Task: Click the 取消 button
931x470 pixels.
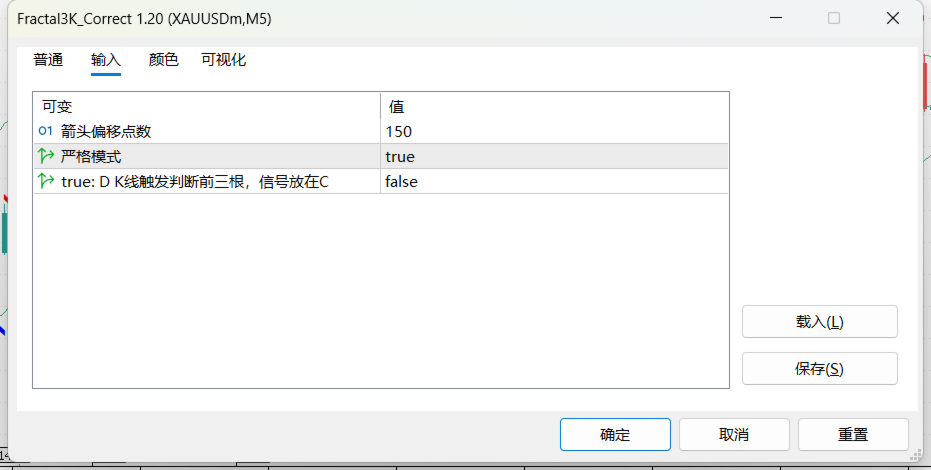Action: pyautogui.click(x=734, y=434)
